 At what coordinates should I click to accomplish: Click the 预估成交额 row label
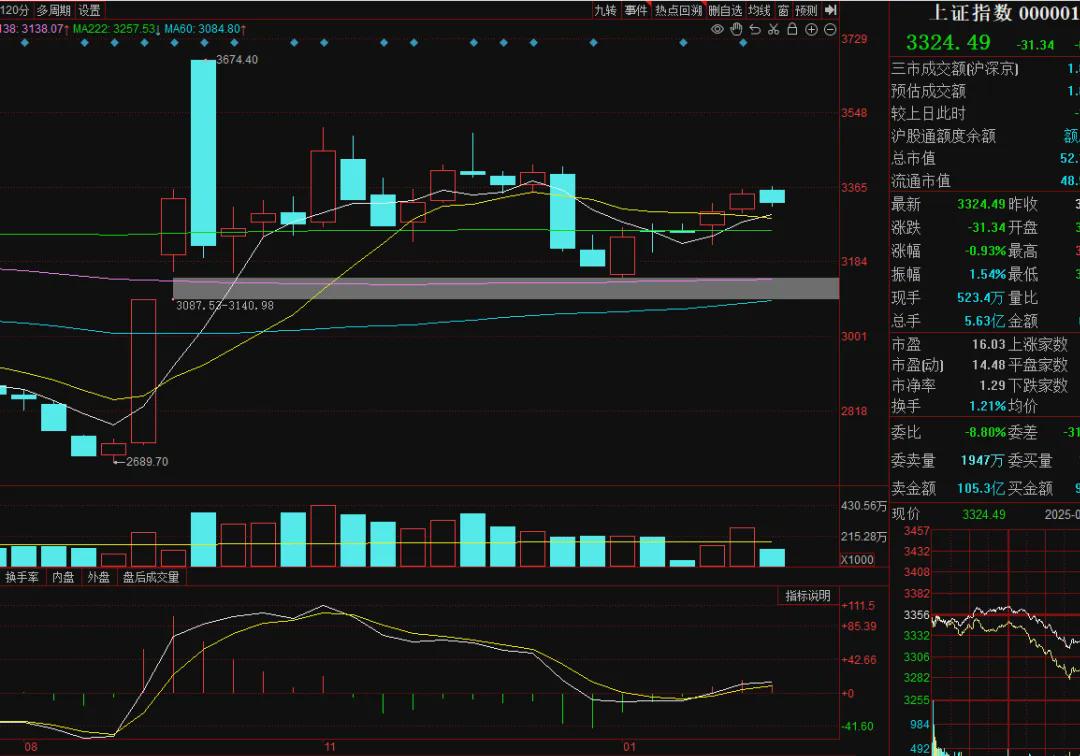click(928, 91)
